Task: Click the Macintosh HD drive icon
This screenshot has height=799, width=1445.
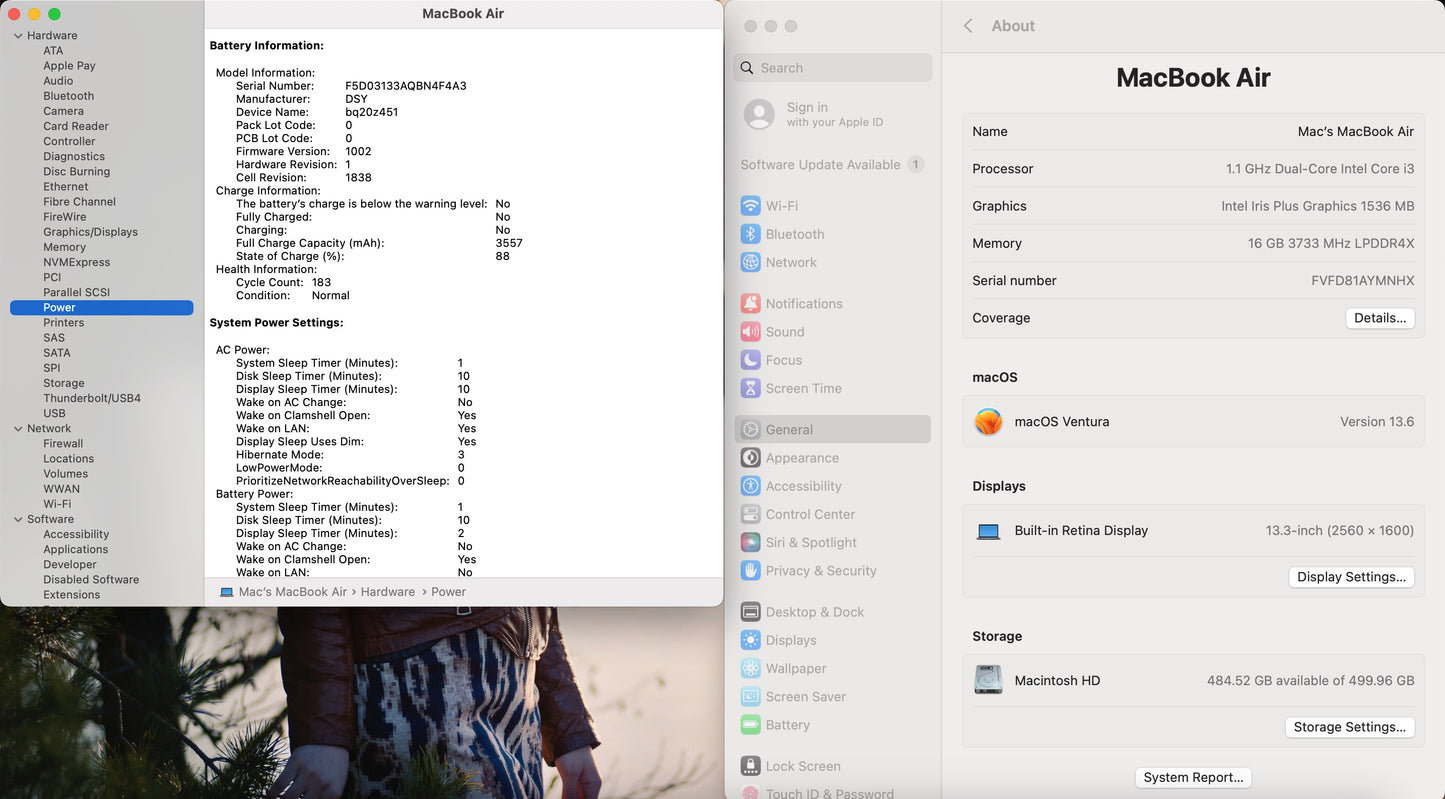Action: pos(988,680)
